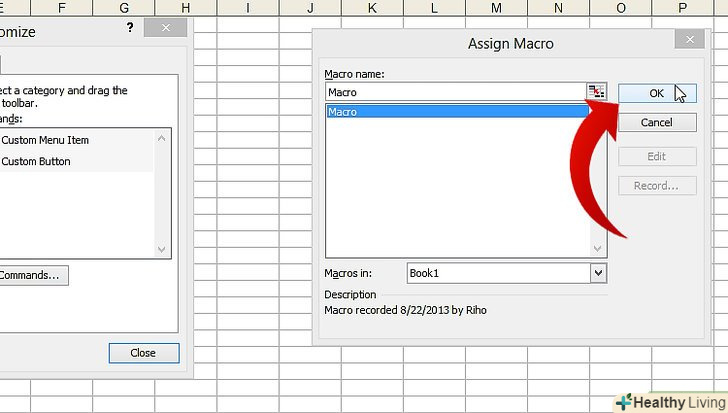Select Custom Button in commands list
Viewport: 728px width, 413px height.
(x=36, y=161)
